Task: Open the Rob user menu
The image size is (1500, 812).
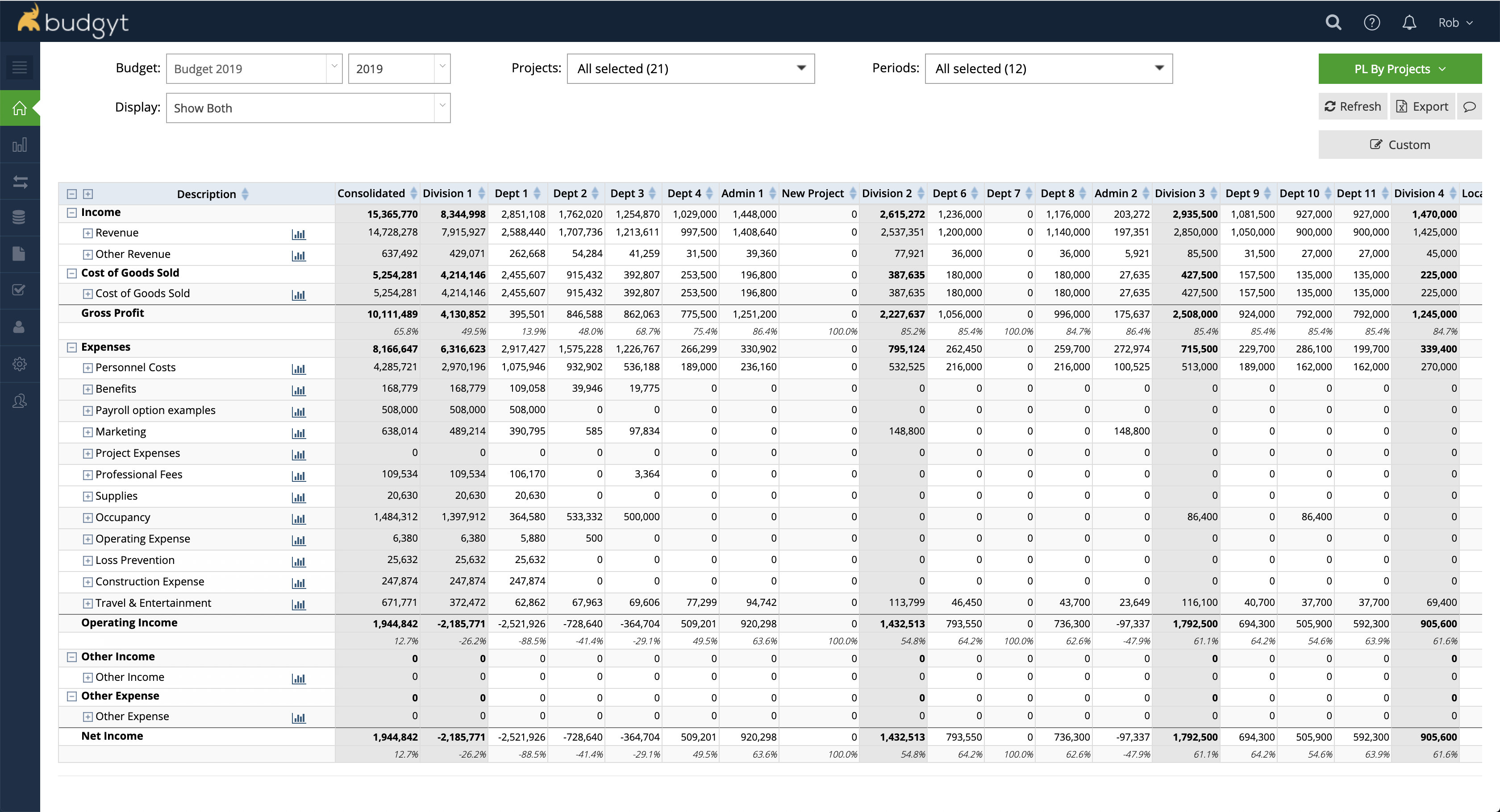Action: 1455,23
